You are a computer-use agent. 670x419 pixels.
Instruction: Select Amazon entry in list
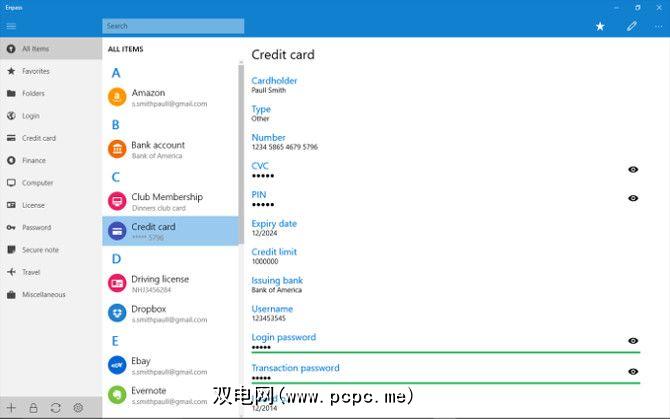point(170,97)
